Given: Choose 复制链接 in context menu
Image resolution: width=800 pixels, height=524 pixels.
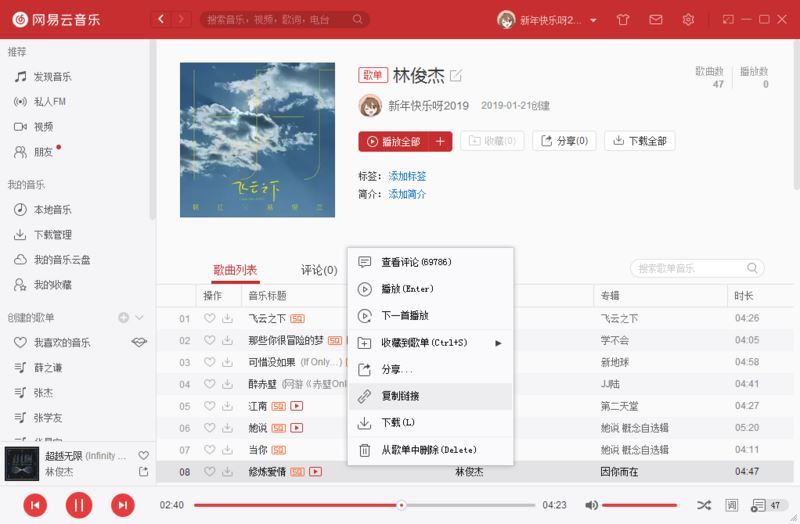Looking at the screenshot, I should [x=431, y=396].
